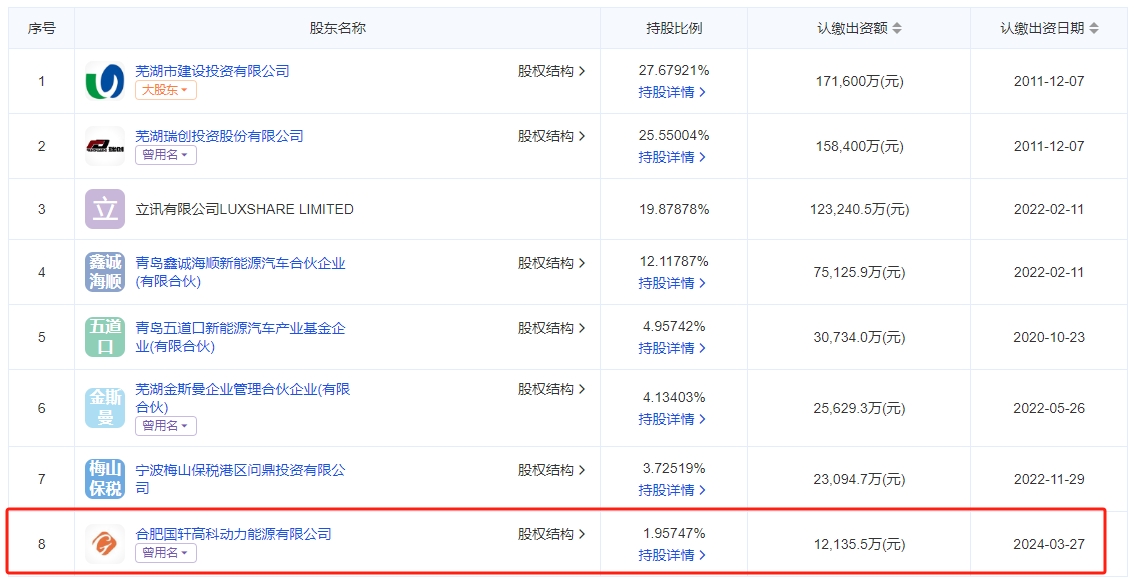This screenshot has width=1134, height=582.
Task: Click the 立讯有限公司 "立" logo icon
Action: click(x=103, y=209)
